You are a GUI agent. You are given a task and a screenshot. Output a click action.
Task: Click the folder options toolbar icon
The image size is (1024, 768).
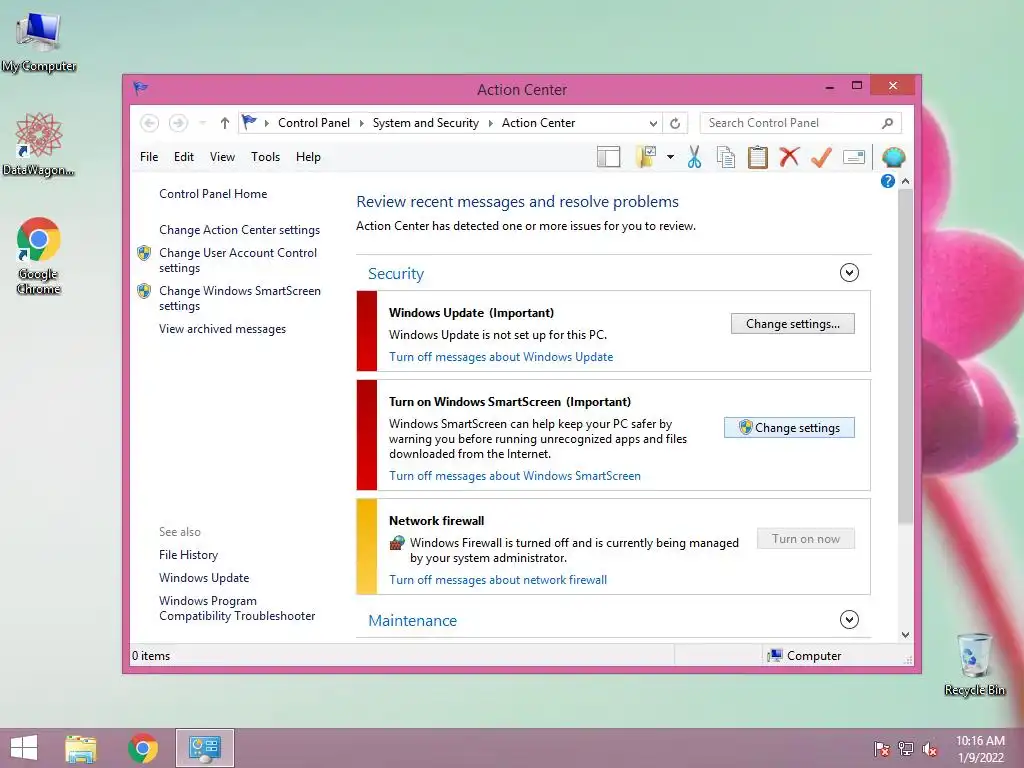[x=646, y=157]
